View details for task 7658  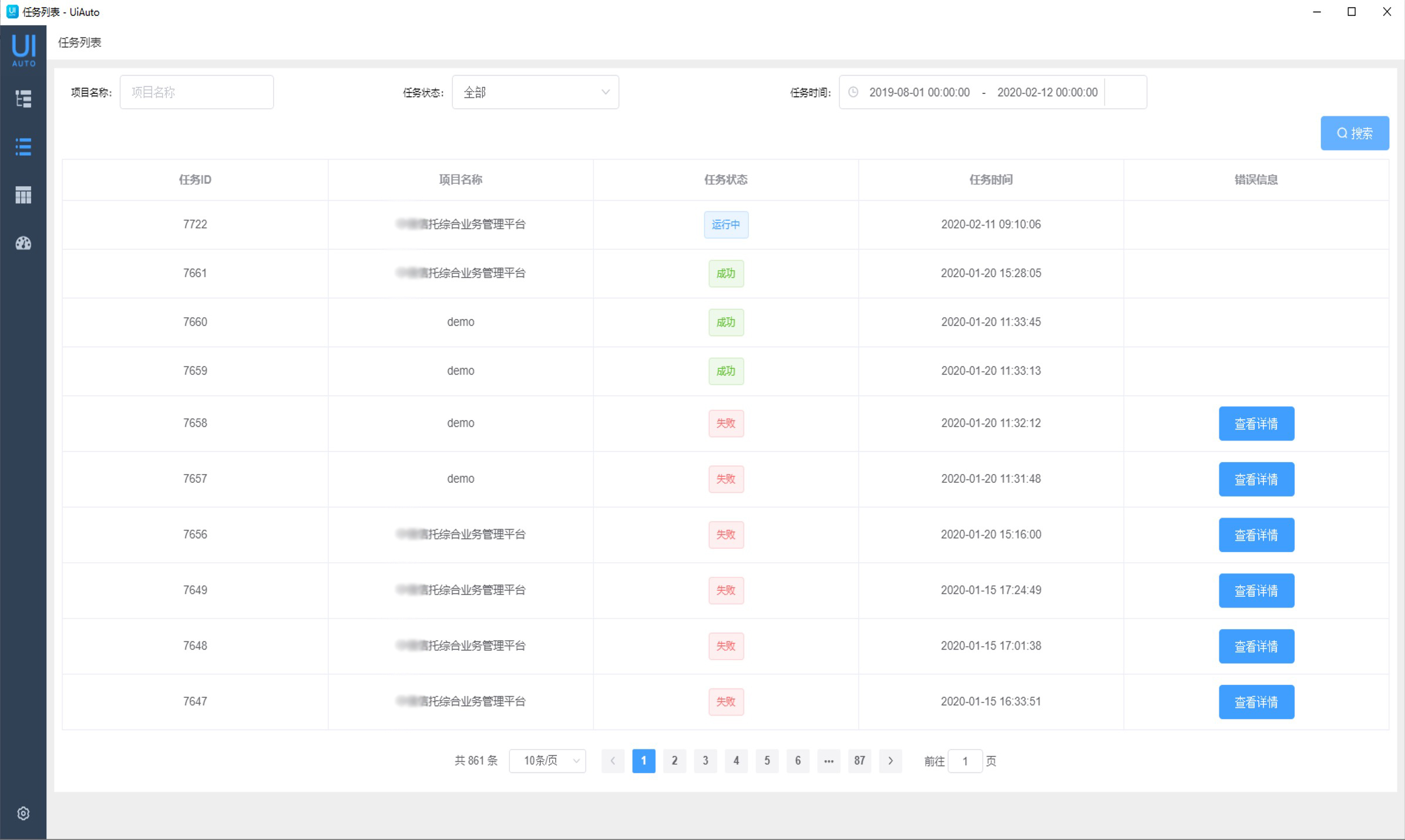pos(1256,424)
